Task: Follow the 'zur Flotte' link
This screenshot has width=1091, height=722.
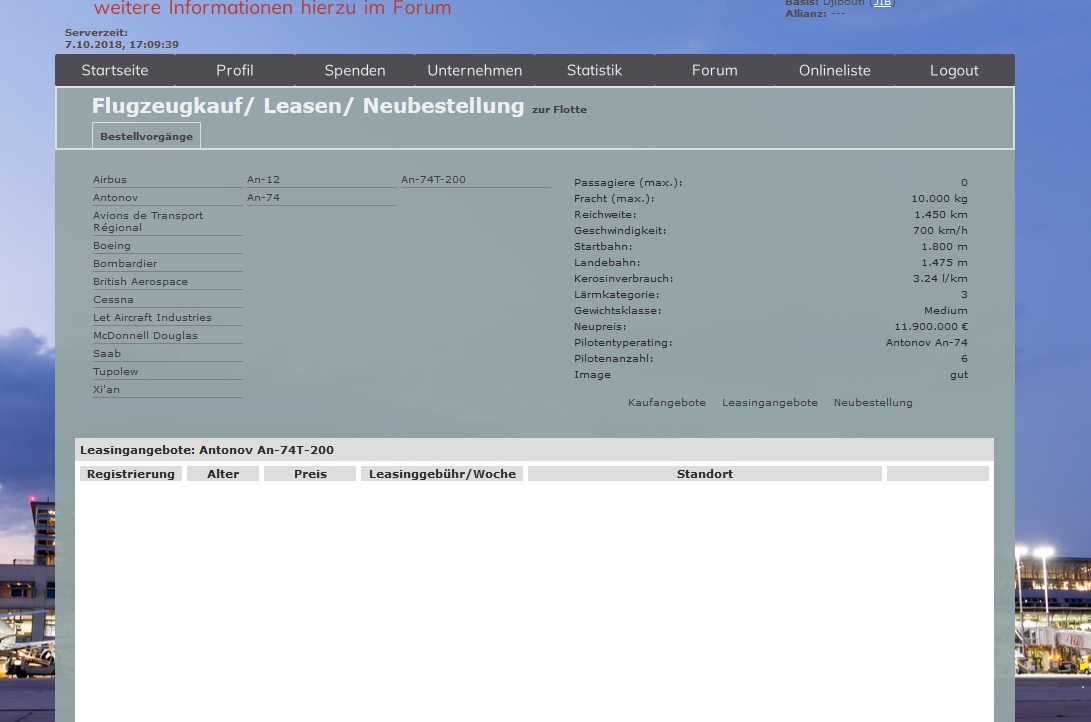Action: [x=559, y=109]
